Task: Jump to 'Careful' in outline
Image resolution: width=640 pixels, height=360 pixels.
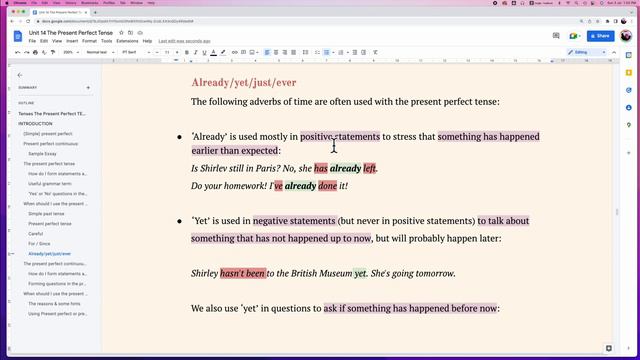Action: [x=36, y=234]
